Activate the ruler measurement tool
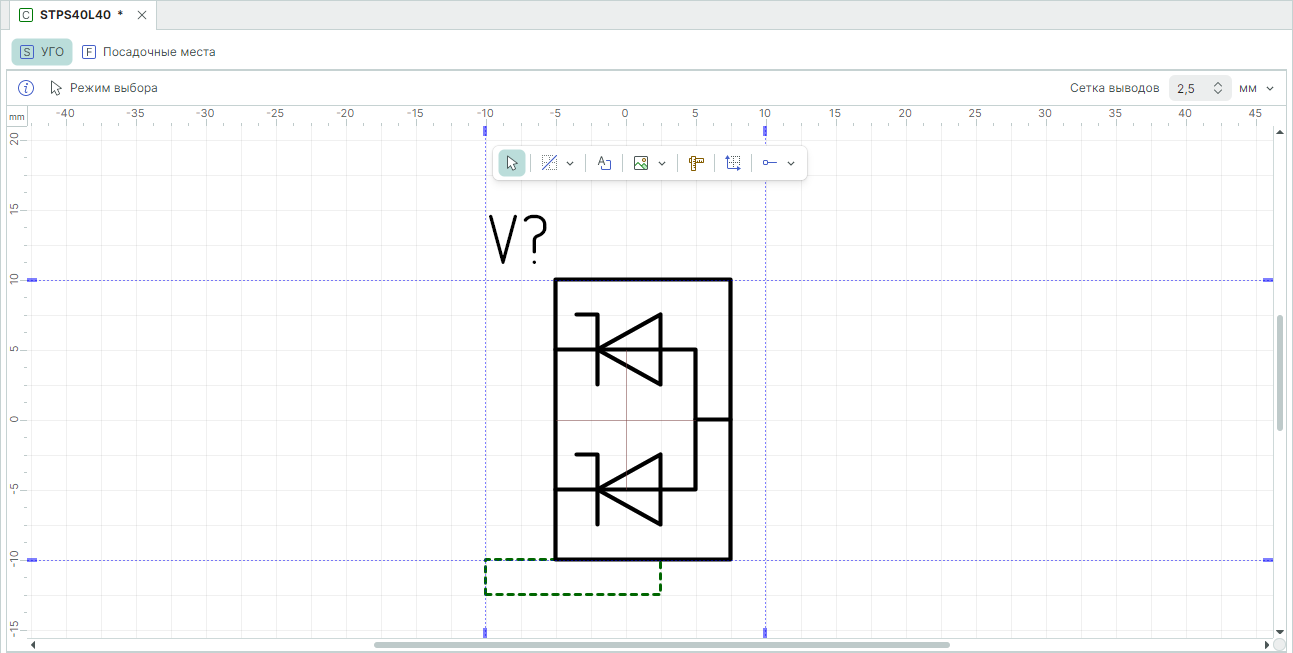This screenshot has height=653, width=1293. point(697,163)
